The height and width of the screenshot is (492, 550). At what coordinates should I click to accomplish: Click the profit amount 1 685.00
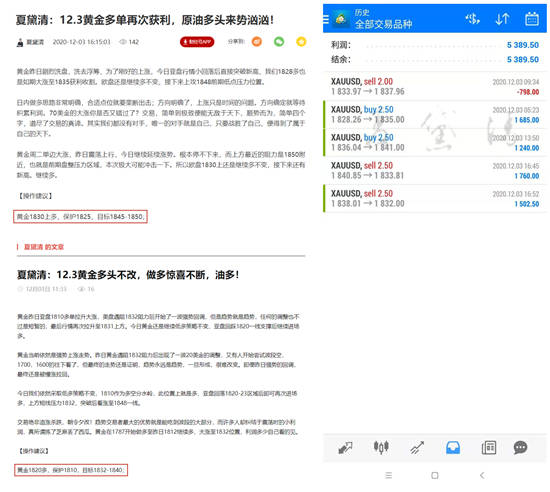click(526, 120)
